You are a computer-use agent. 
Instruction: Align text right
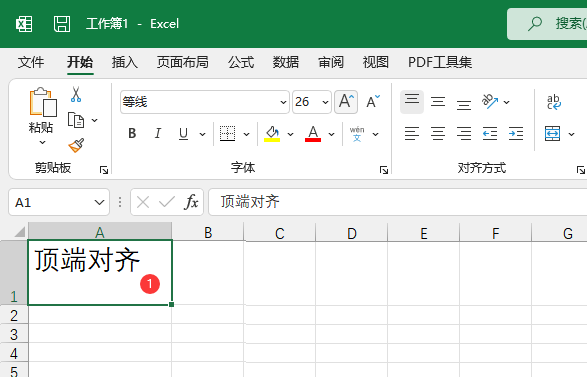click(464, 134)
